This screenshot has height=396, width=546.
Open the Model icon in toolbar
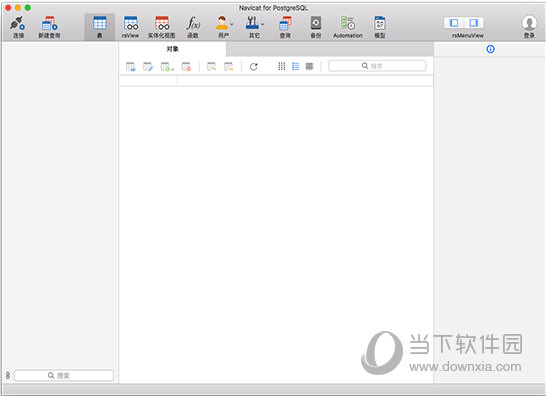[x=380, y=23]
